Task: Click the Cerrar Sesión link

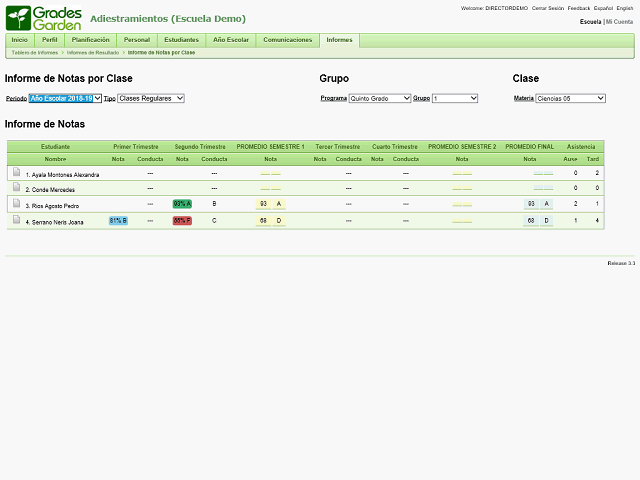Action: [x=547, y=8]
